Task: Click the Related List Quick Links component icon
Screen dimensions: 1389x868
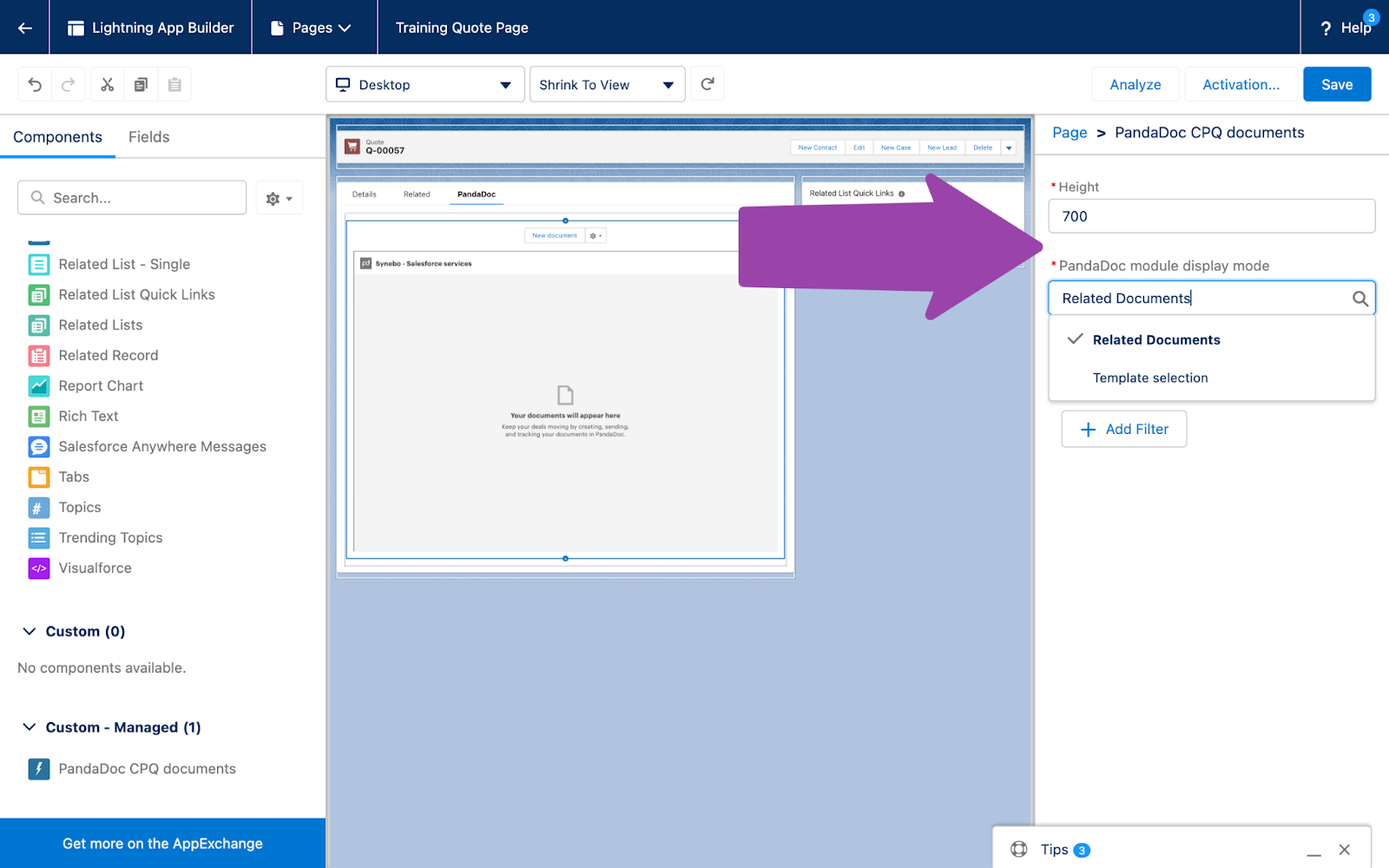Action: (x=39, y=294)
